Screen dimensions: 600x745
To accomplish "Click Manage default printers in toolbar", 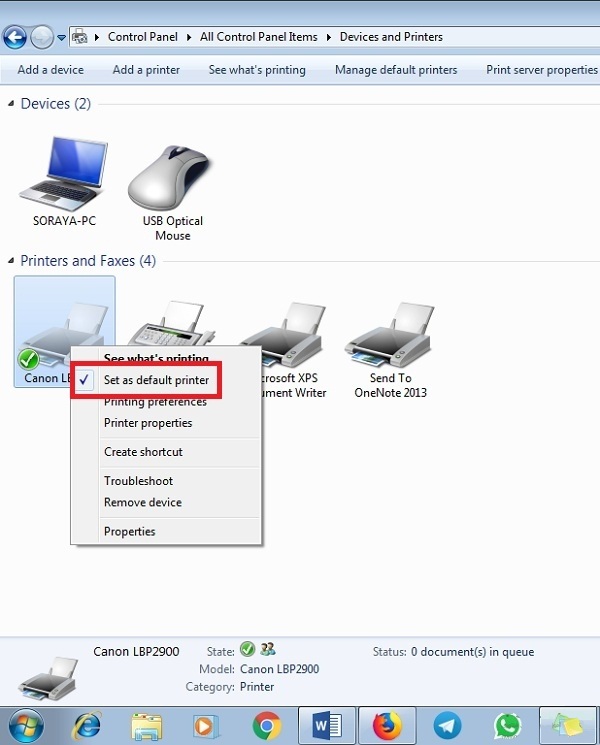I will (x=396, y=70).
